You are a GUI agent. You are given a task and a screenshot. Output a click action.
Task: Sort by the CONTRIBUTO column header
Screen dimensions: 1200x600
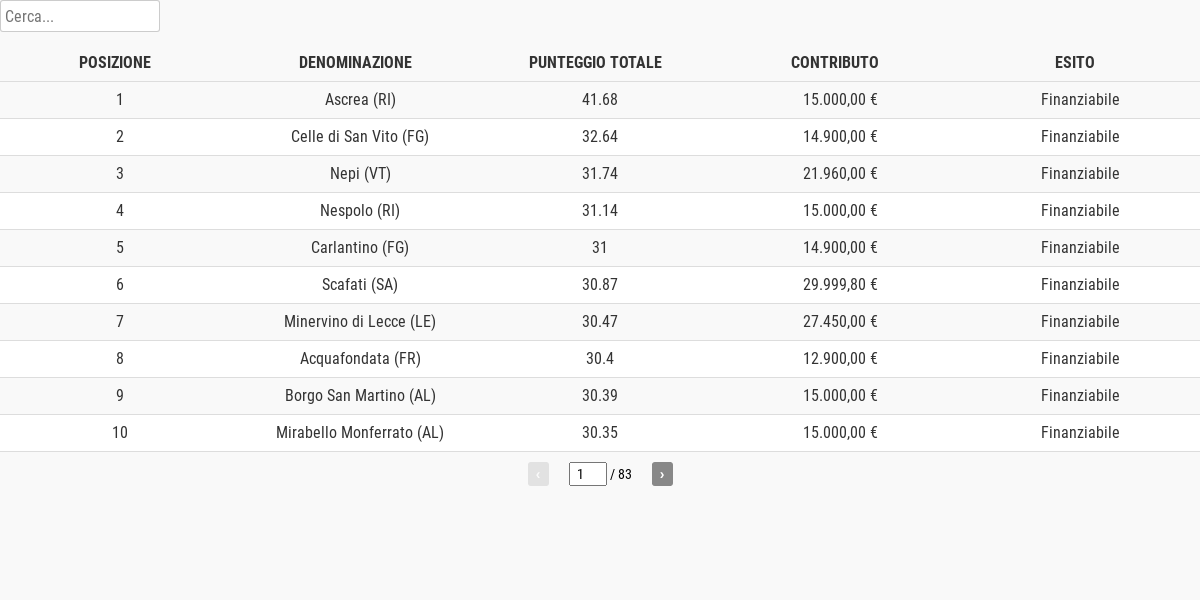point(835,62)
